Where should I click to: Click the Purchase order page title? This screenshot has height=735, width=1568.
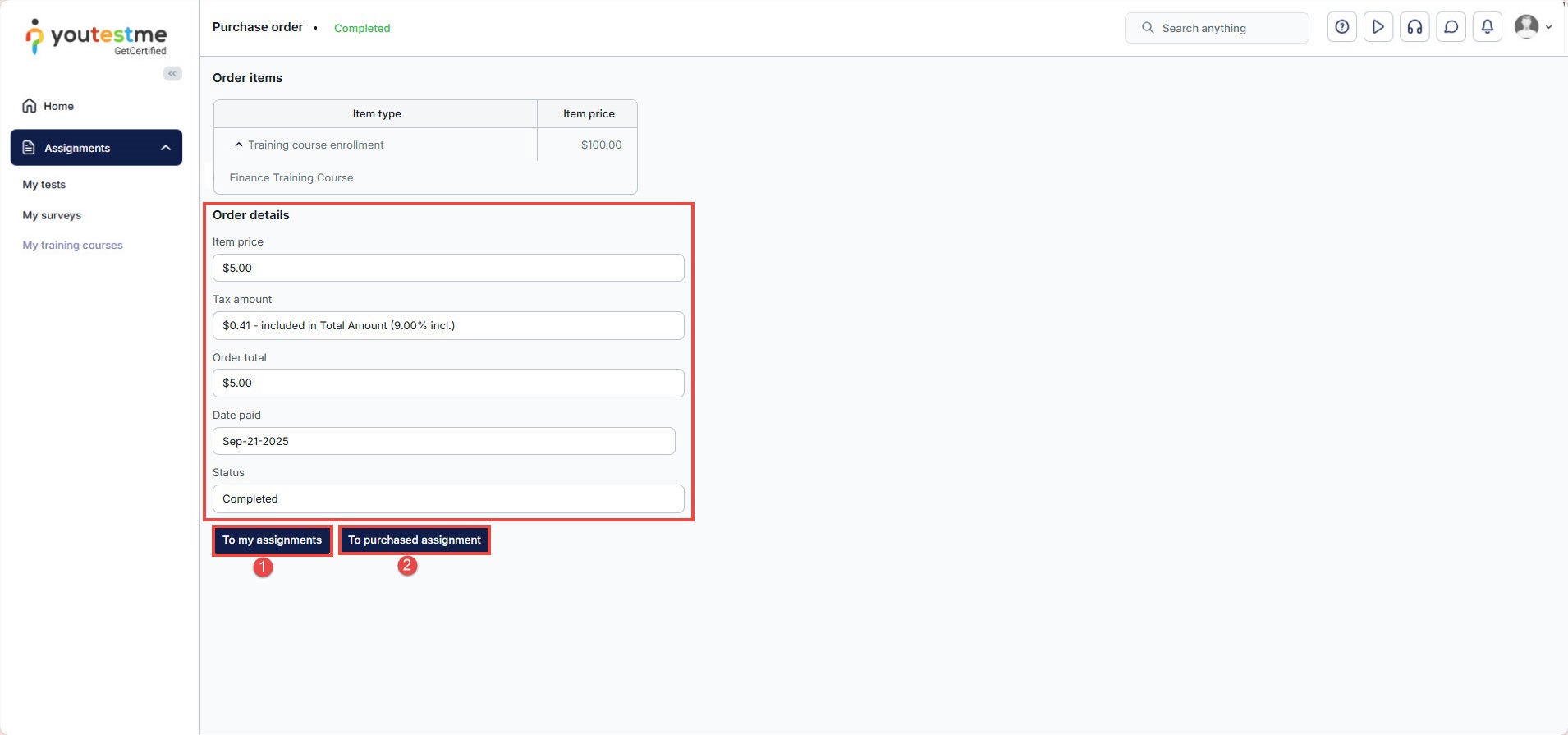tap(258, 27)
